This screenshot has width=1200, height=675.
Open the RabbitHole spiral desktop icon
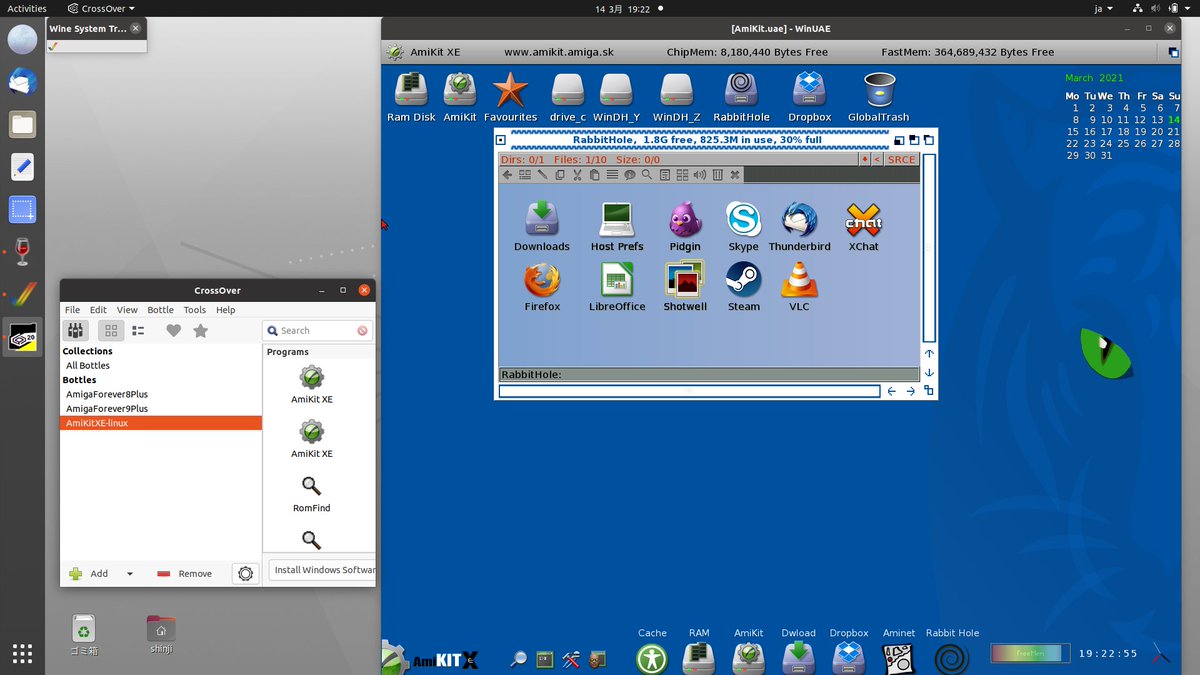pyautogui.click(x=741, y=97)
